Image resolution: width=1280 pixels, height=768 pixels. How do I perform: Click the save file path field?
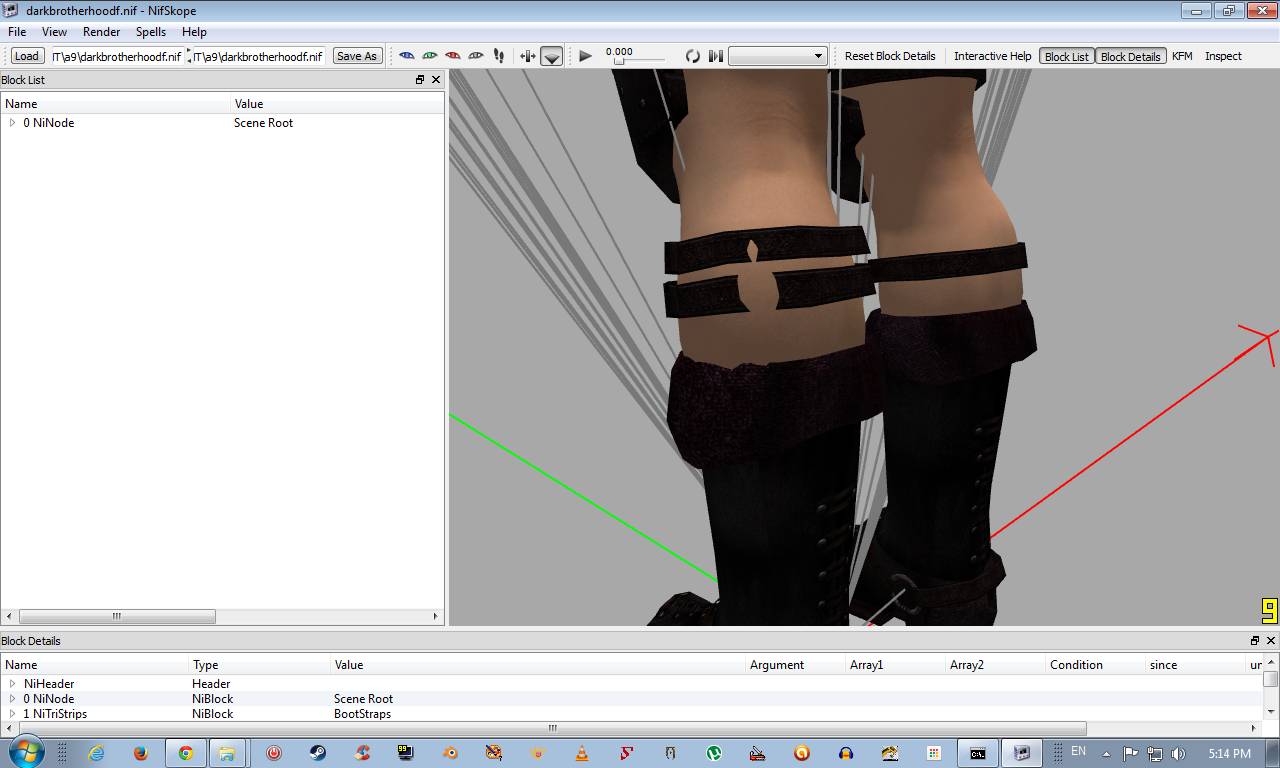[x=258, y=56]
